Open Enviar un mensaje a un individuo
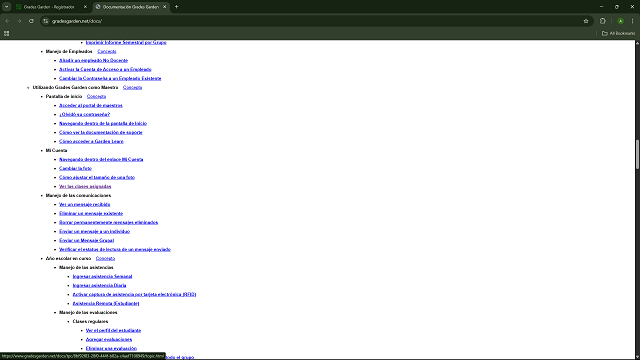This screenshot has height=360, width=640. click(x=94, y=231)
